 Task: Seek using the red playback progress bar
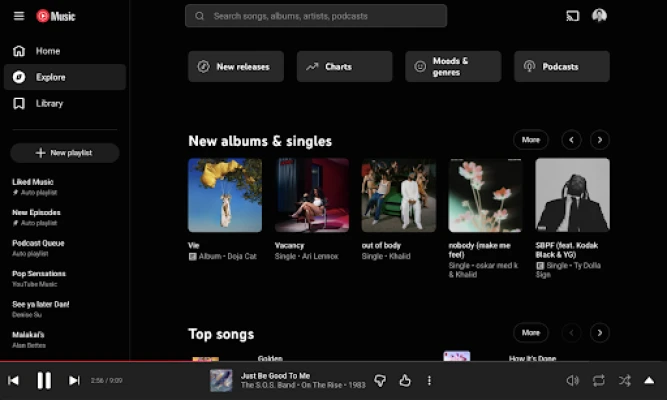point(60,361)
